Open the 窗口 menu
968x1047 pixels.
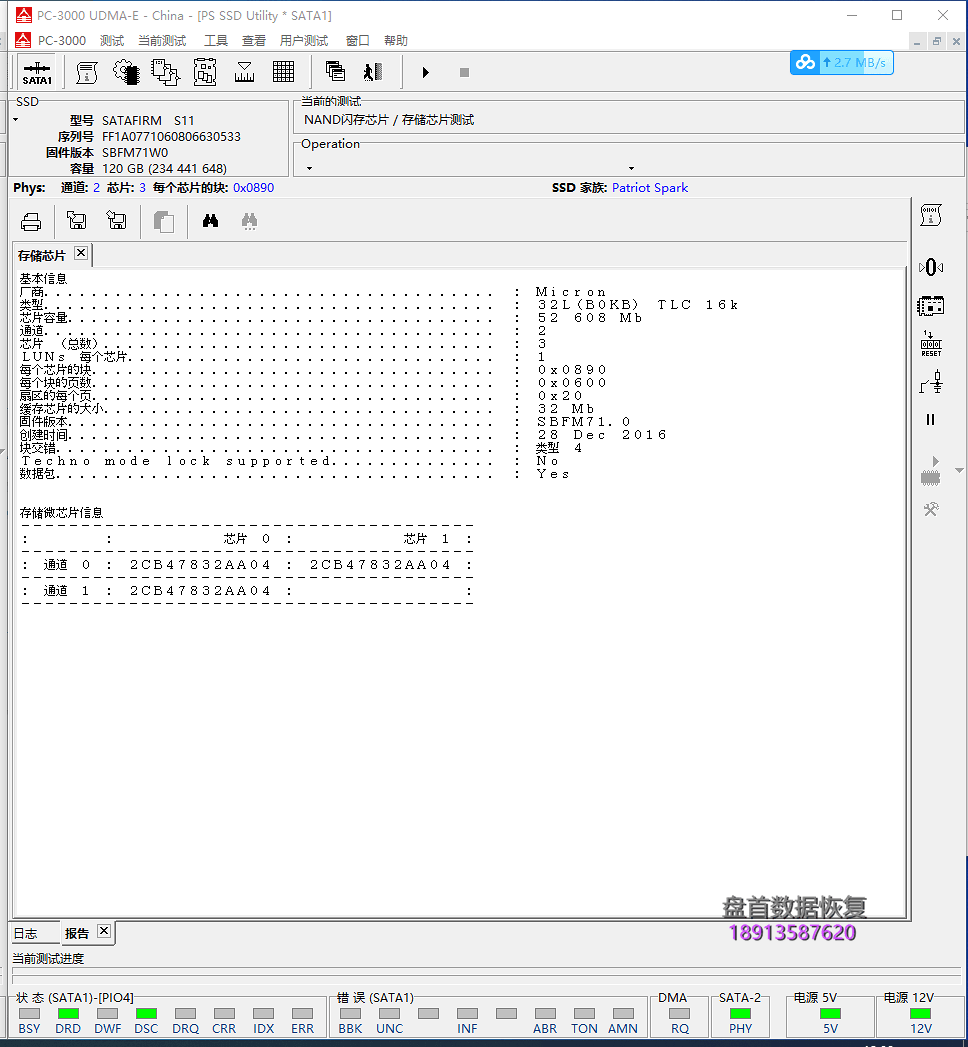358,41
